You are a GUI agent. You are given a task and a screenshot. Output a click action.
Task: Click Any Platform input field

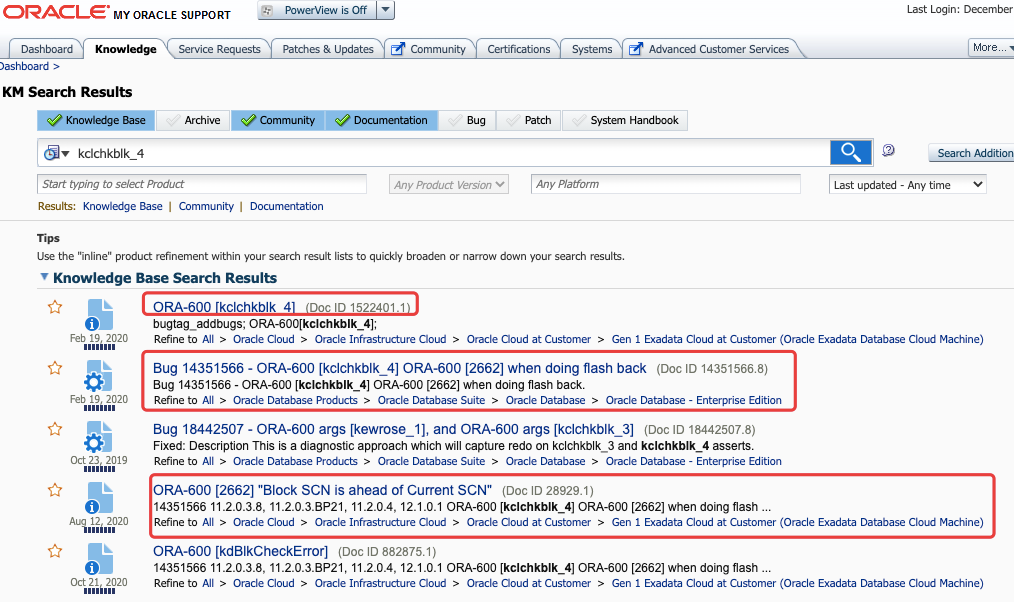click(x=665, y=184)
